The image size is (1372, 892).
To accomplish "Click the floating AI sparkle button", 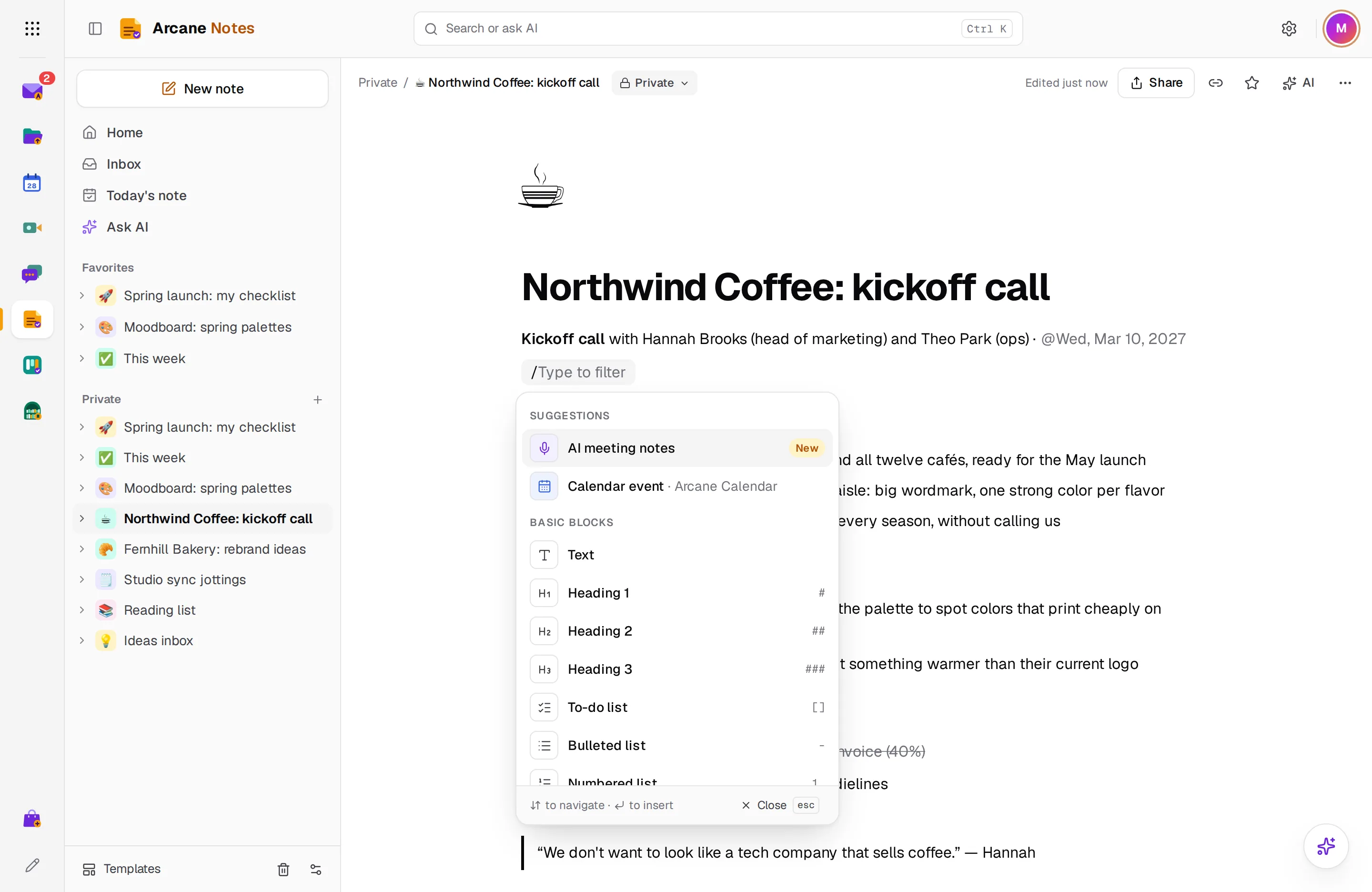I will pyautogui.click(x=1326, y=846).
